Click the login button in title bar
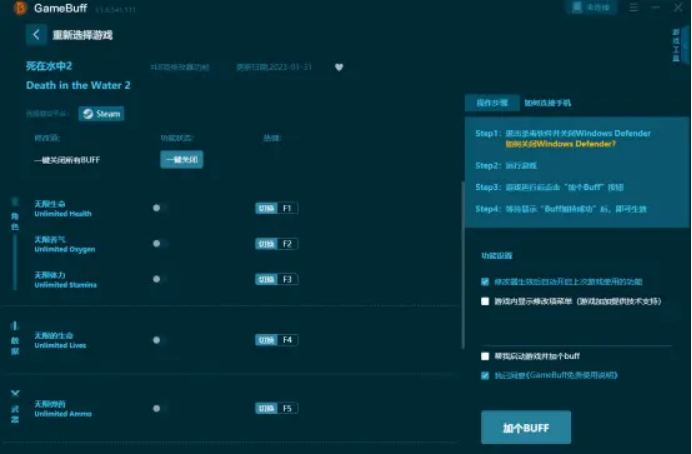 591,8
